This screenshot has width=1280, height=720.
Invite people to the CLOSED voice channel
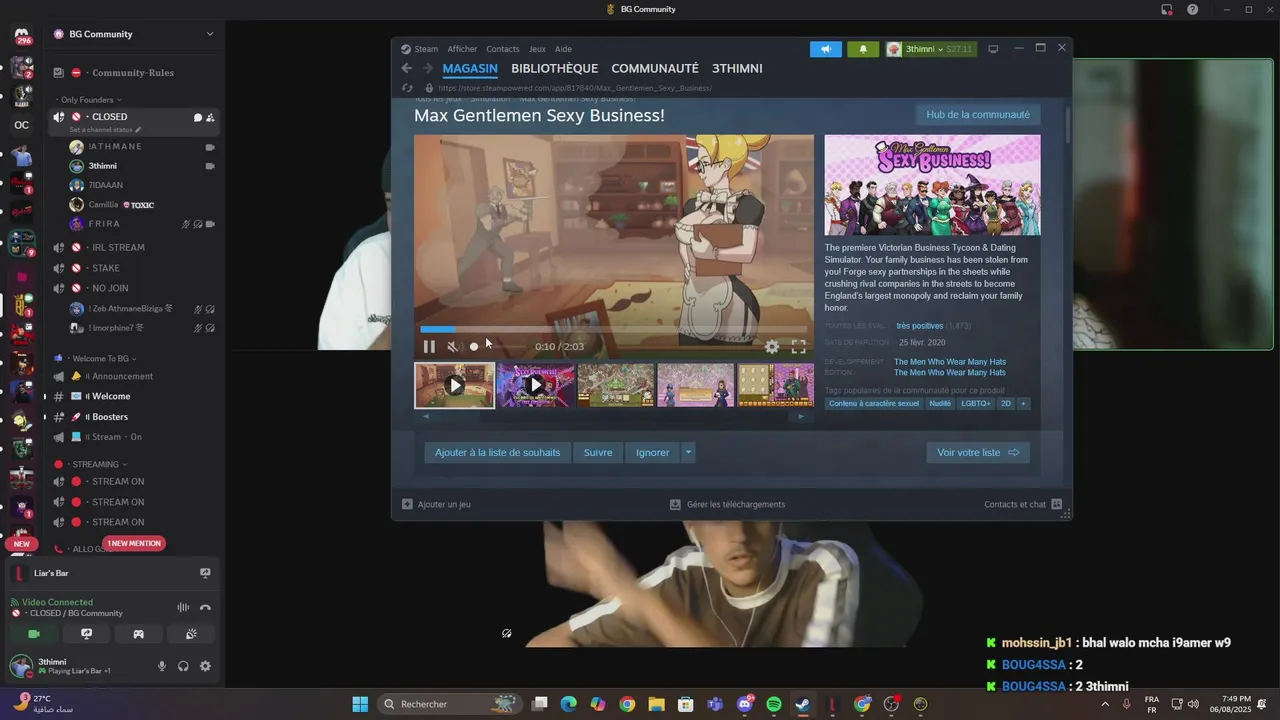[x=210, y=117]
